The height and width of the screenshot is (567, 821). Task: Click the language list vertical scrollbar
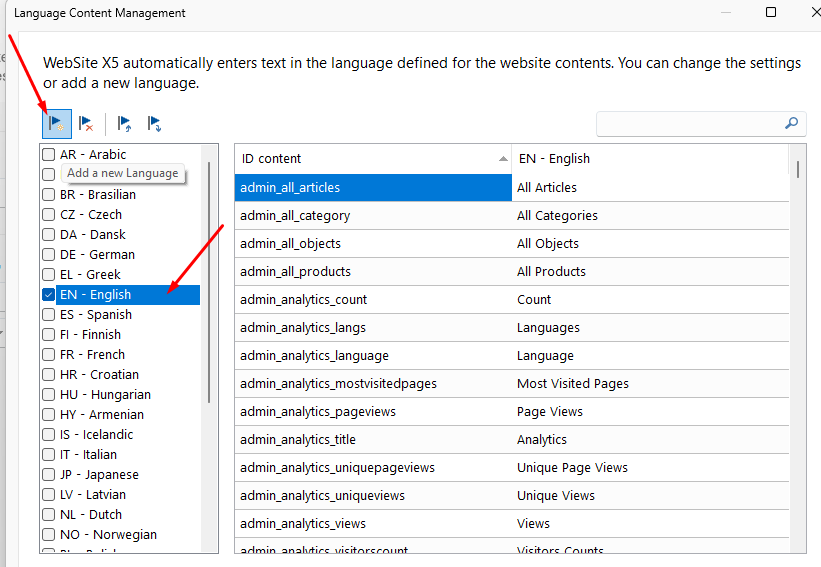pos(209,283)
